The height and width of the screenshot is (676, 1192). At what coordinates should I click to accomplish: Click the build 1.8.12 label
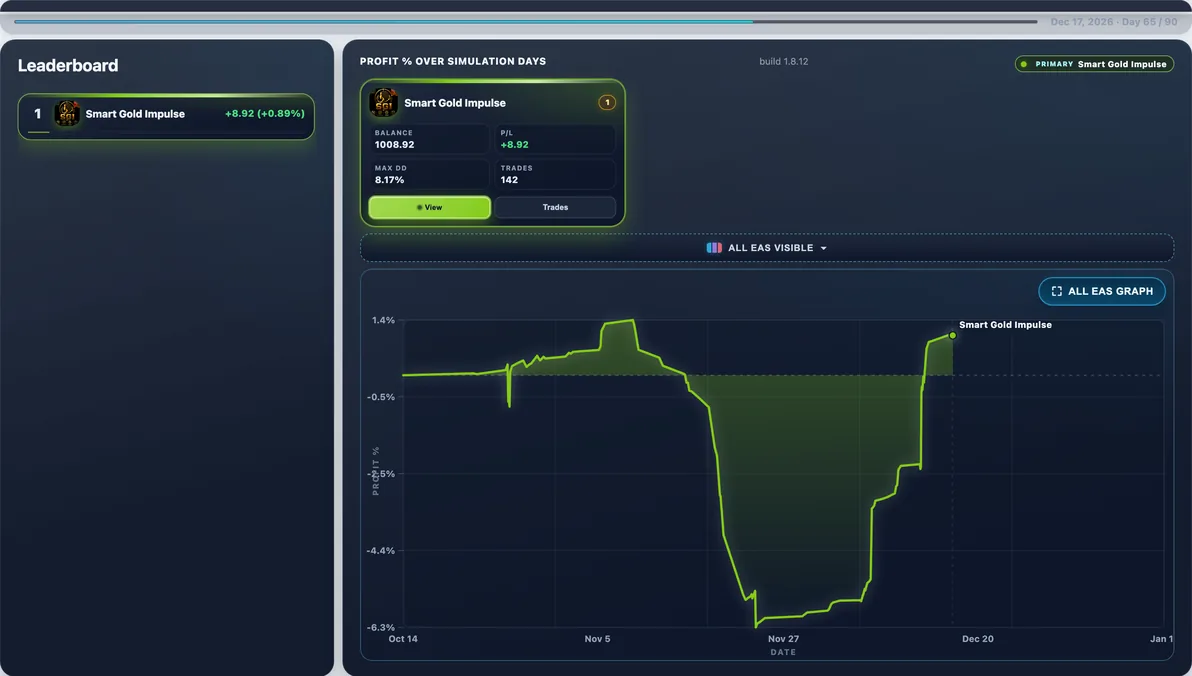(x=784, y=62)
